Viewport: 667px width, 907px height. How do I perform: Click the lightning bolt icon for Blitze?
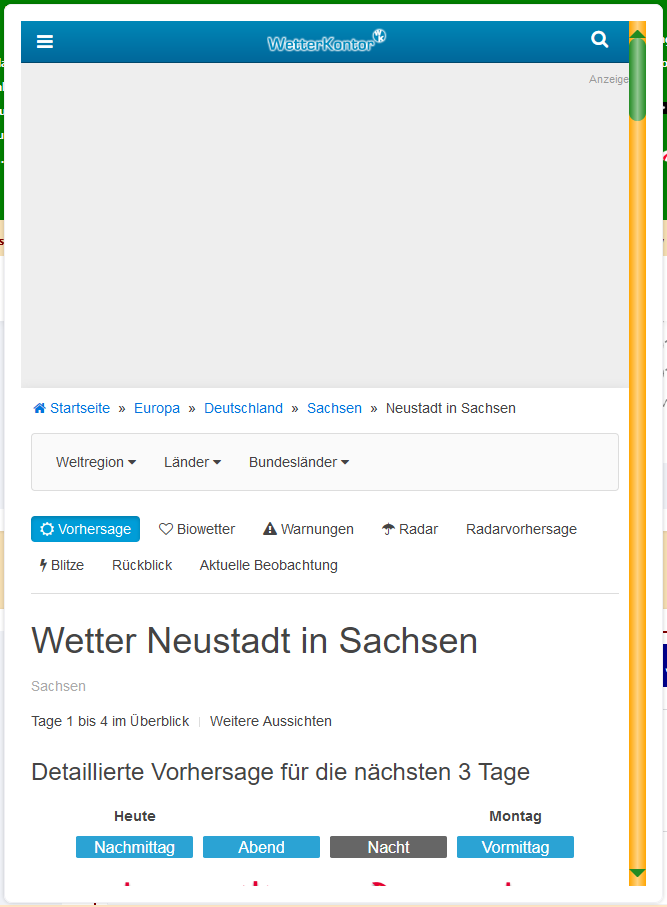43,565
